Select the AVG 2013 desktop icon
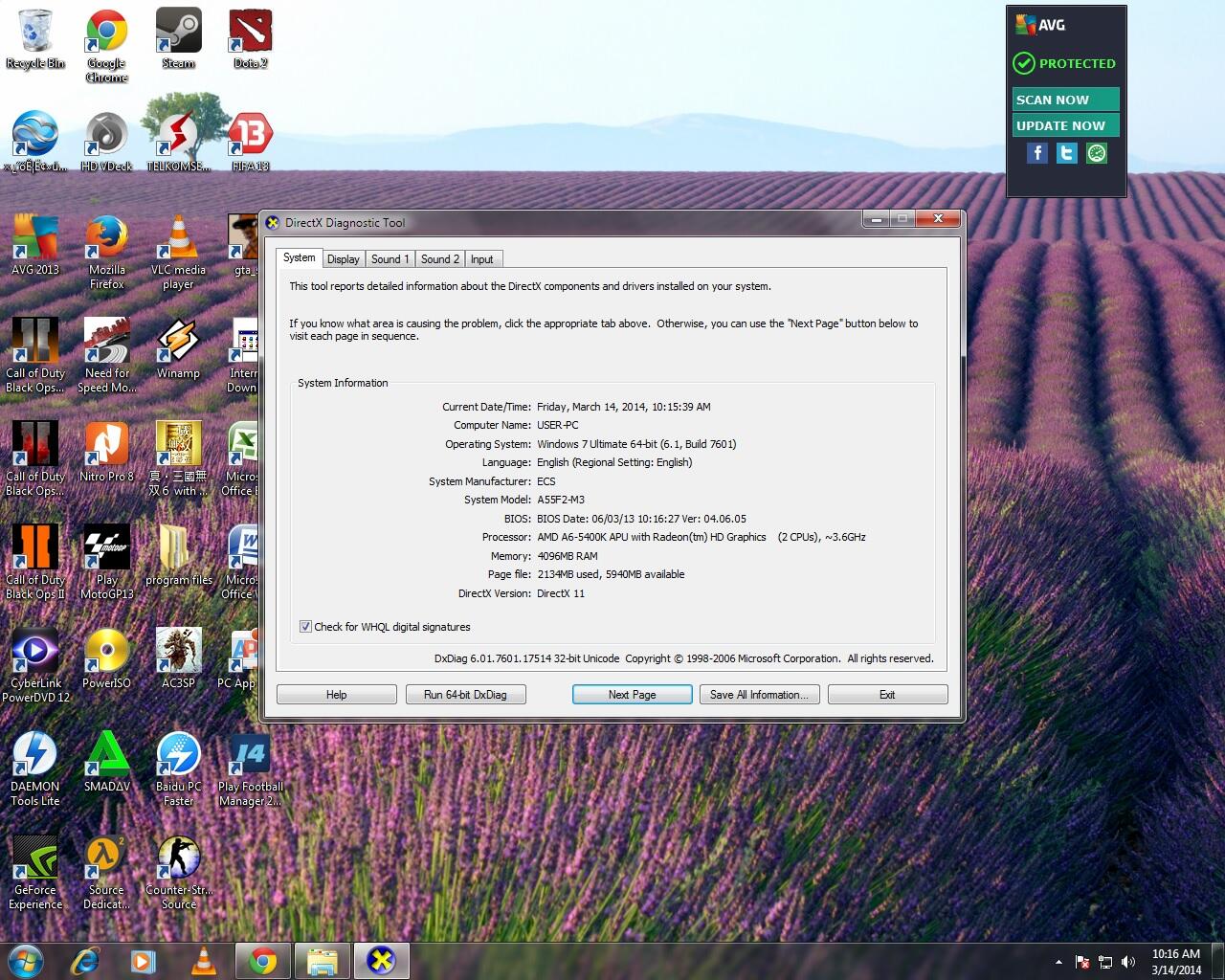 coord(35,246)
